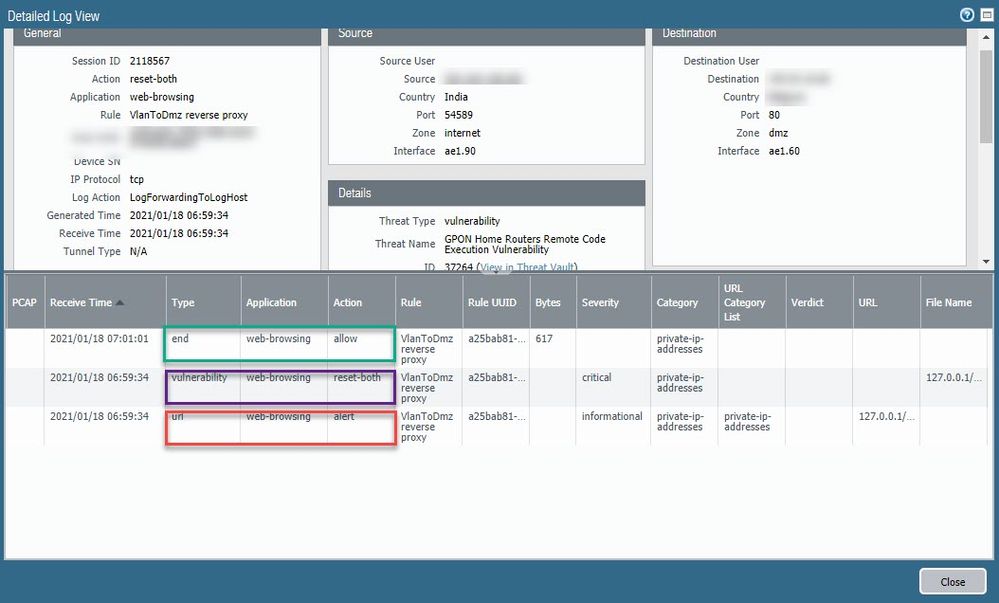Screen dimensions: 999x603
Task: Sort by the Severity column header
Action: (600, 302)
